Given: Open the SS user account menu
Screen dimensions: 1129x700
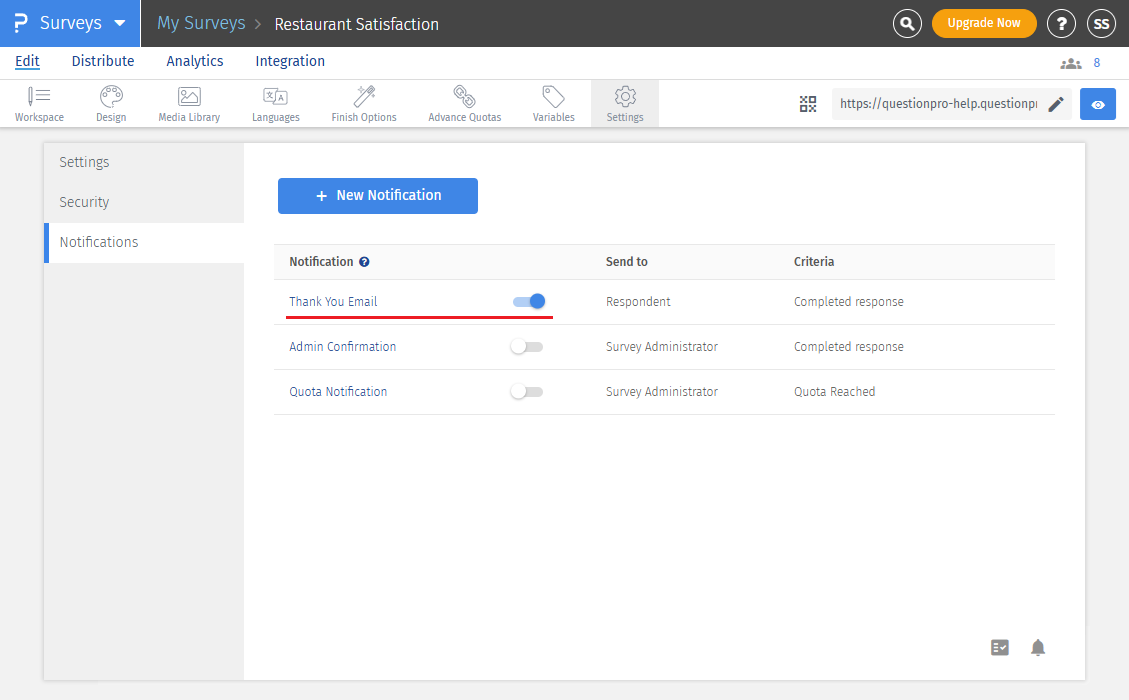Looking at the screenshot, I should click(x=1101, y=23).
